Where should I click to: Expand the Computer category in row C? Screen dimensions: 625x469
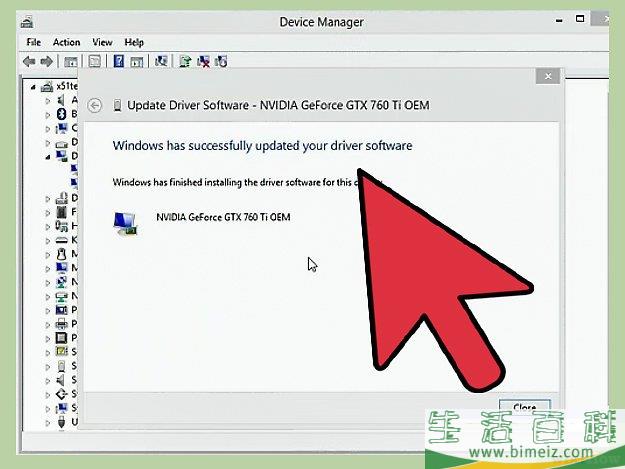click(48, 129)
